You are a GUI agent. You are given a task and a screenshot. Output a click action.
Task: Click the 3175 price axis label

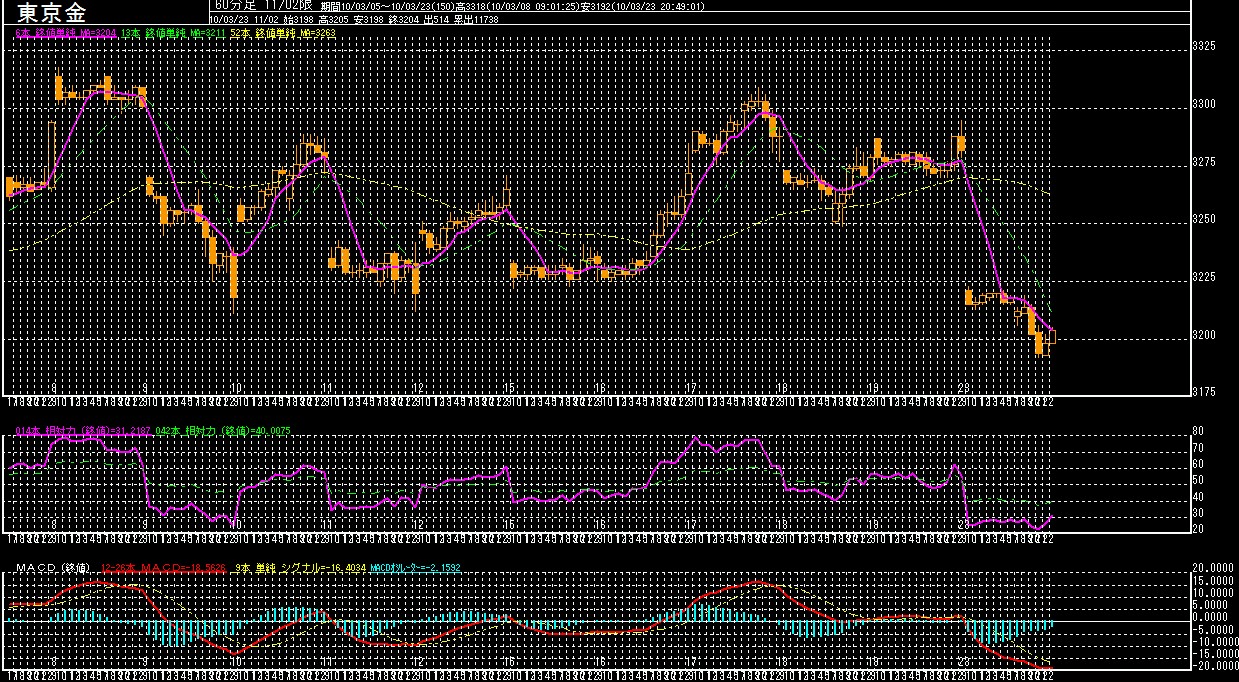[1204, 392]
